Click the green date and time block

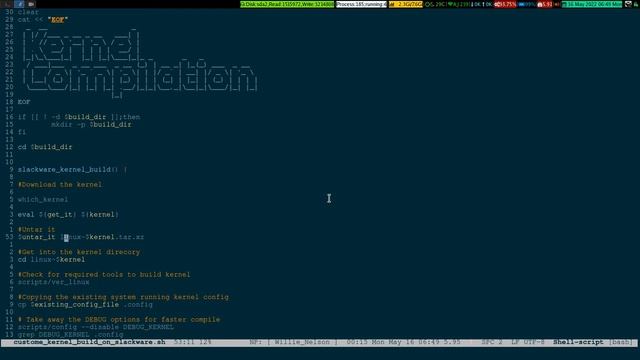pos(591,4)
